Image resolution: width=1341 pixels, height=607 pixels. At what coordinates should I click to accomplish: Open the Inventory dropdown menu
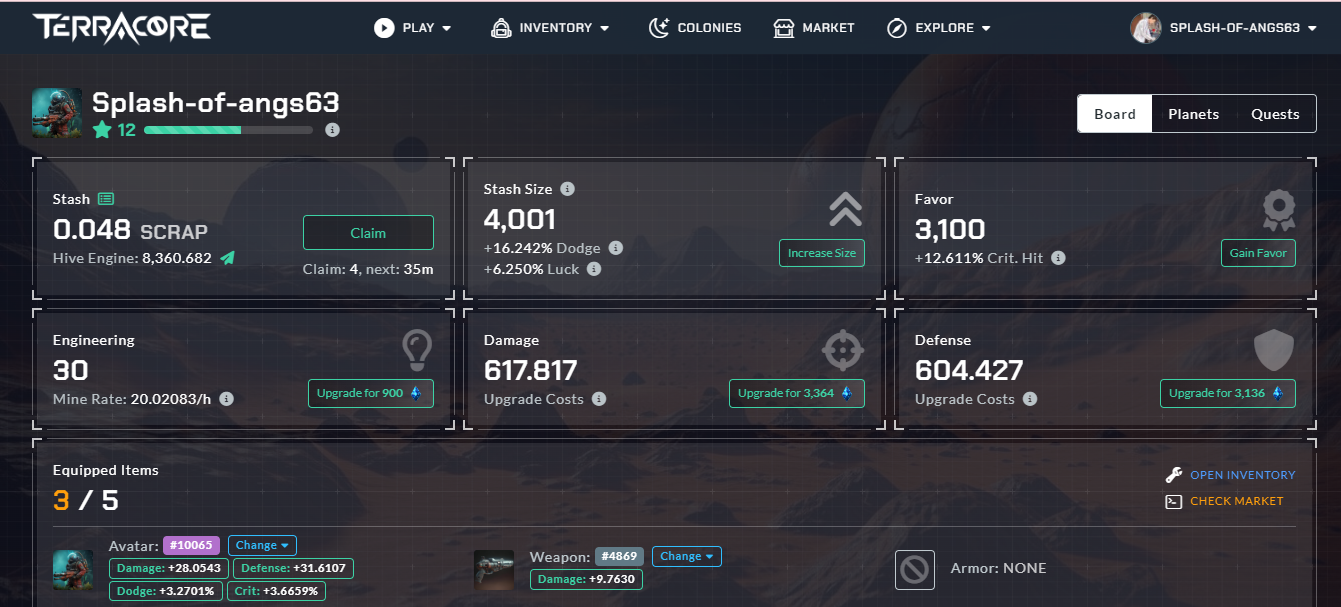(550, 28)
